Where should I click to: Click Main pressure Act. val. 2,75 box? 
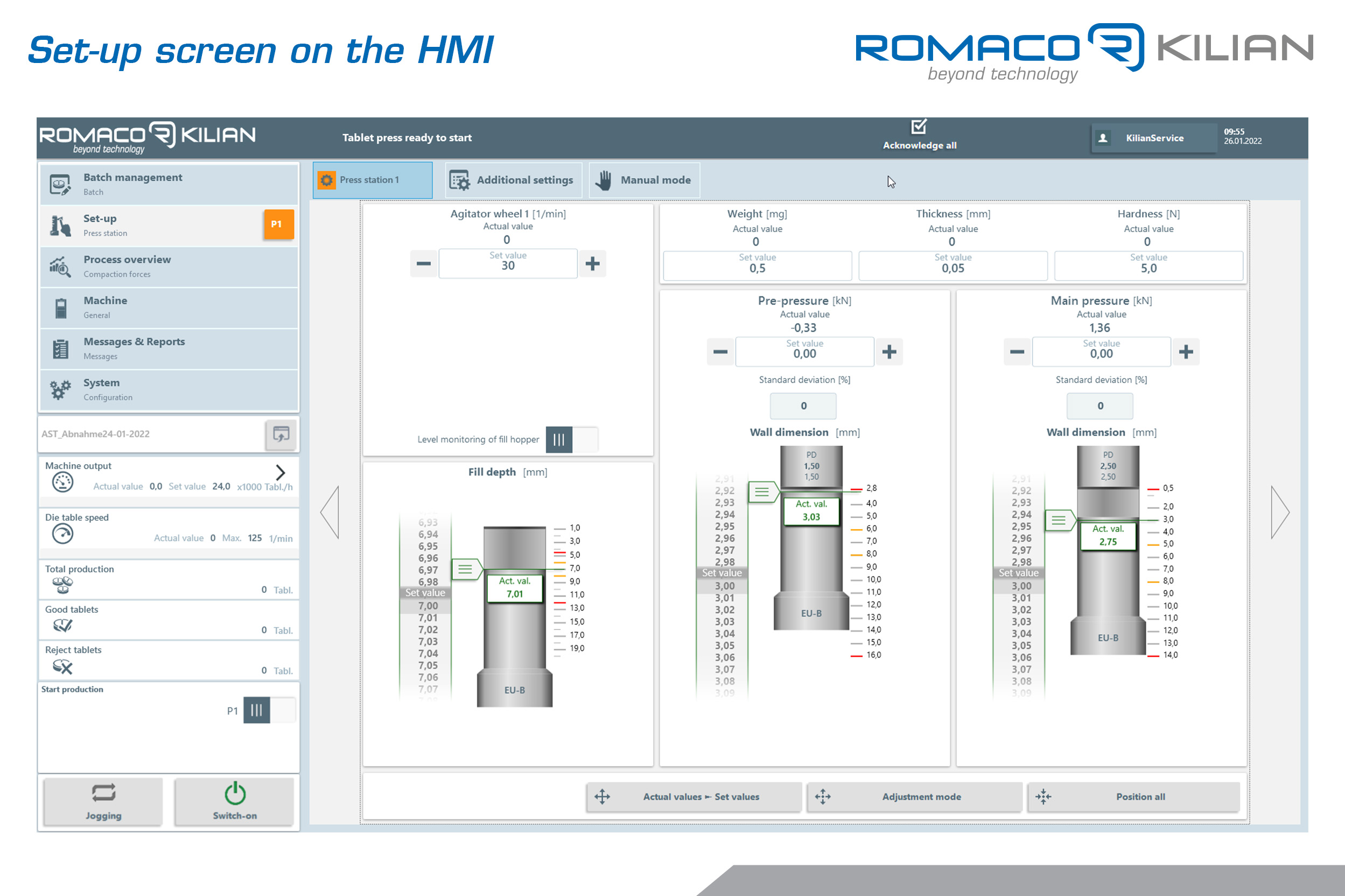coord(1108,535)
